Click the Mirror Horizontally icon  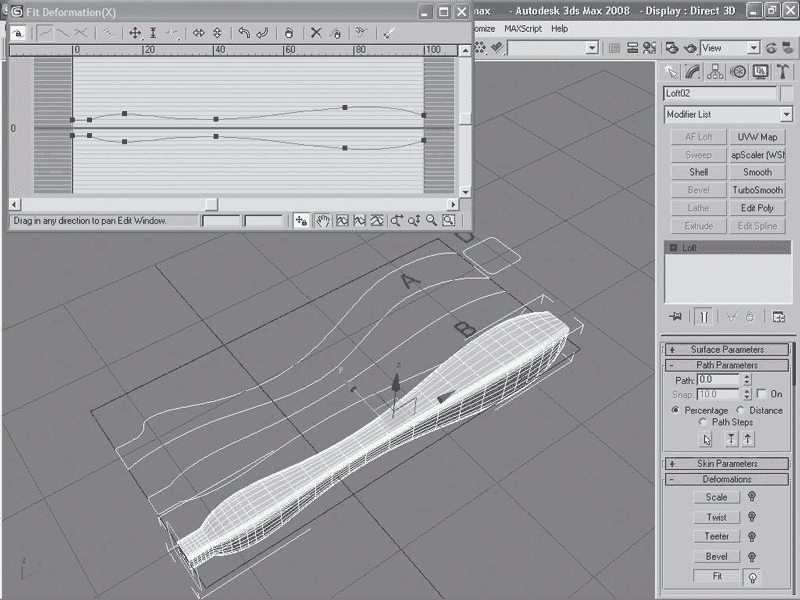(199, 33)
